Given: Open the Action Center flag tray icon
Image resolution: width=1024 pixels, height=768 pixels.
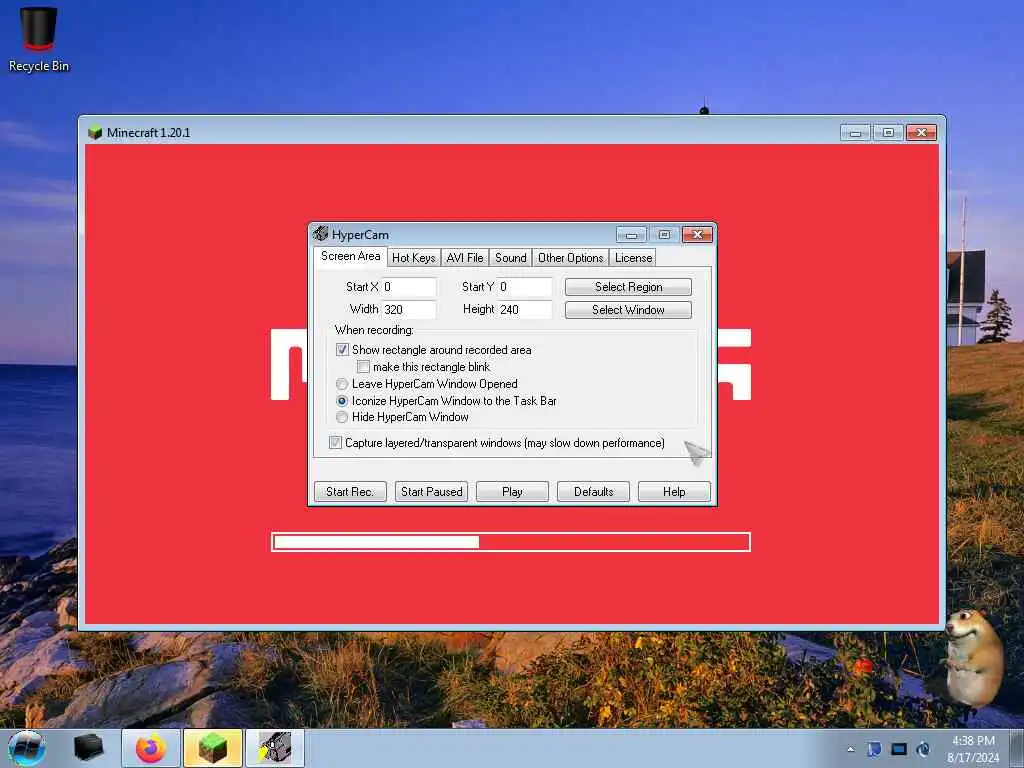Looking at the screenshot, I should (874, 749).
